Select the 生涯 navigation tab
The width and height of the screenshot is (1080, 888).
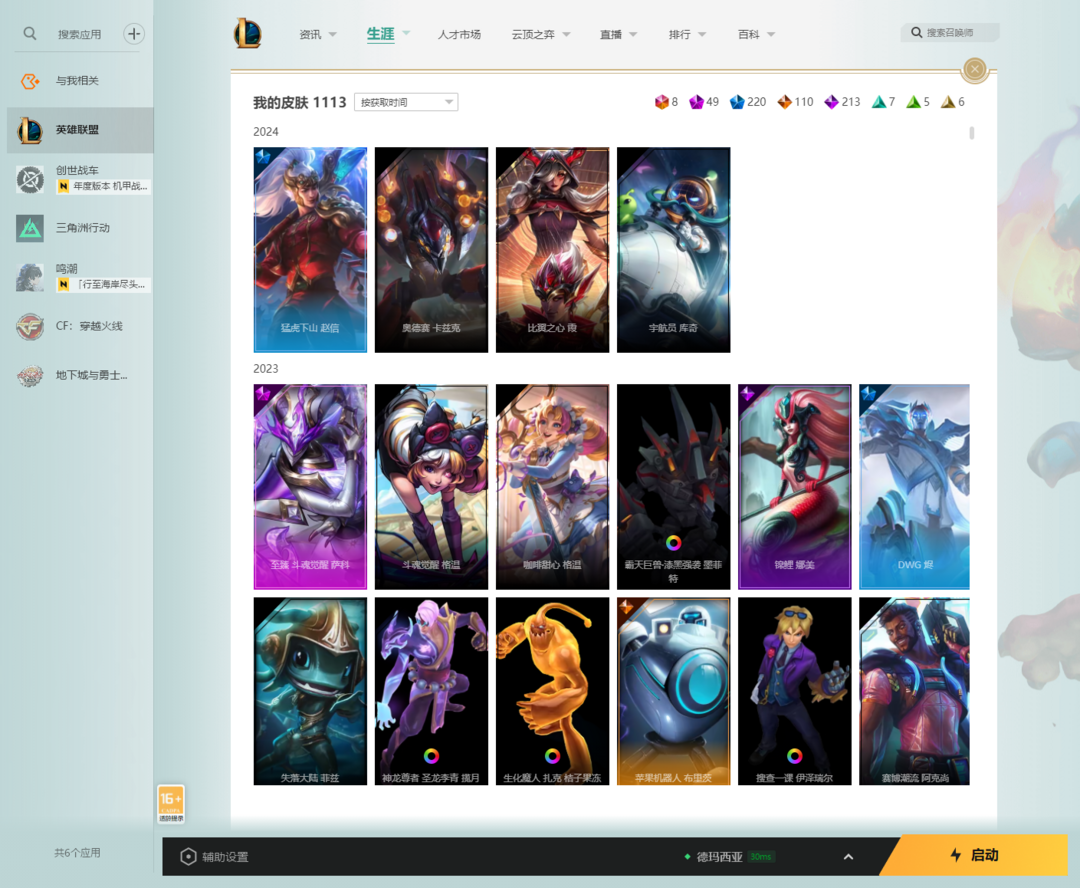click(380, 34)
